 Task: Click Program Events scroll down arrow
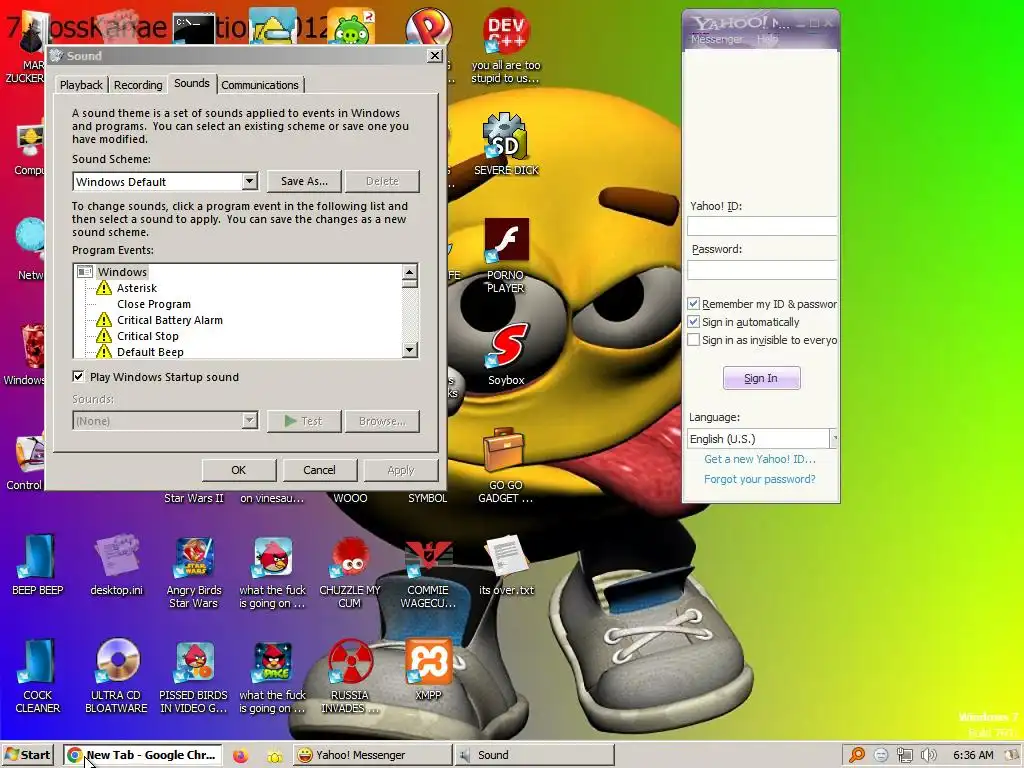click(409, 350)
